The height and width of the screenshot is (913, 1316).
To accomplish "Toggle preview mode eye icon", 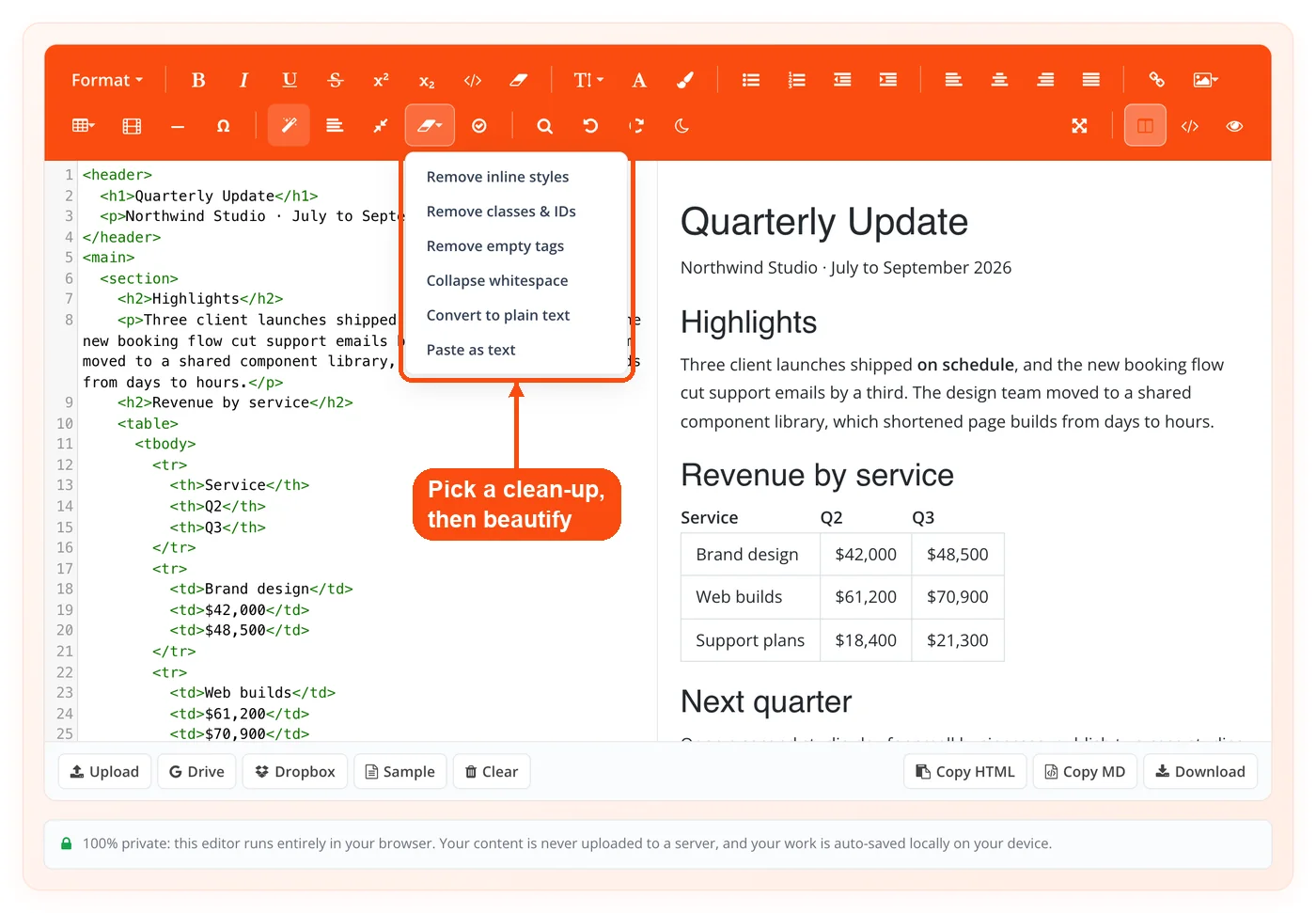I will coord(1234,126).
